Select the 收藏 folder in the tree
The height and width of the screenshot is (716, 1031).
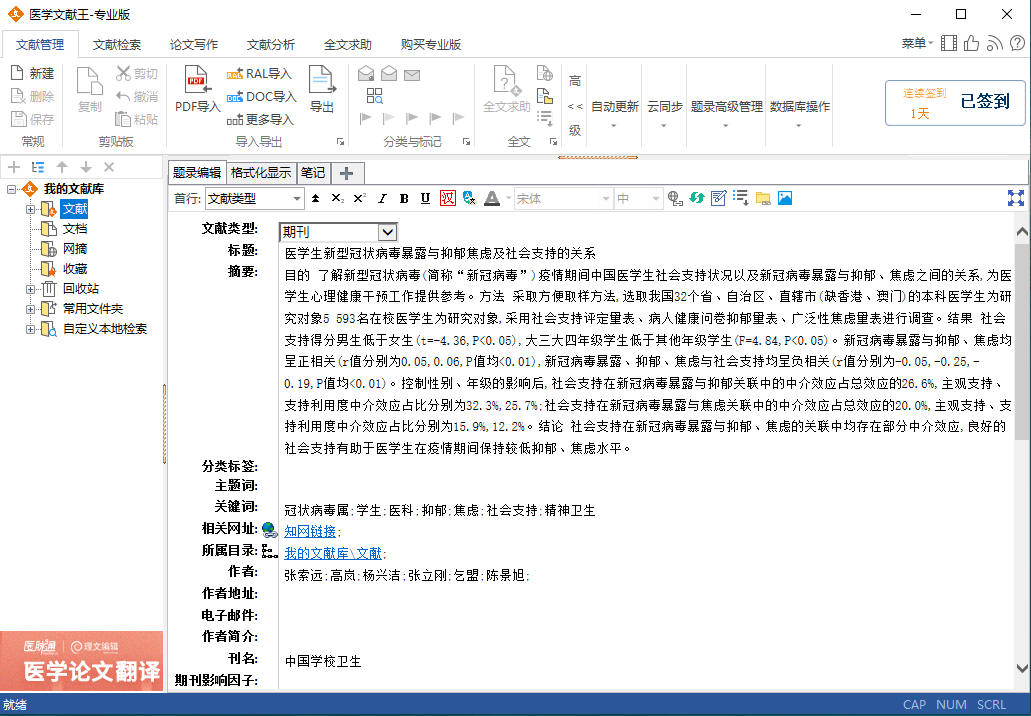pyautogui.click(x=75, y=269)
